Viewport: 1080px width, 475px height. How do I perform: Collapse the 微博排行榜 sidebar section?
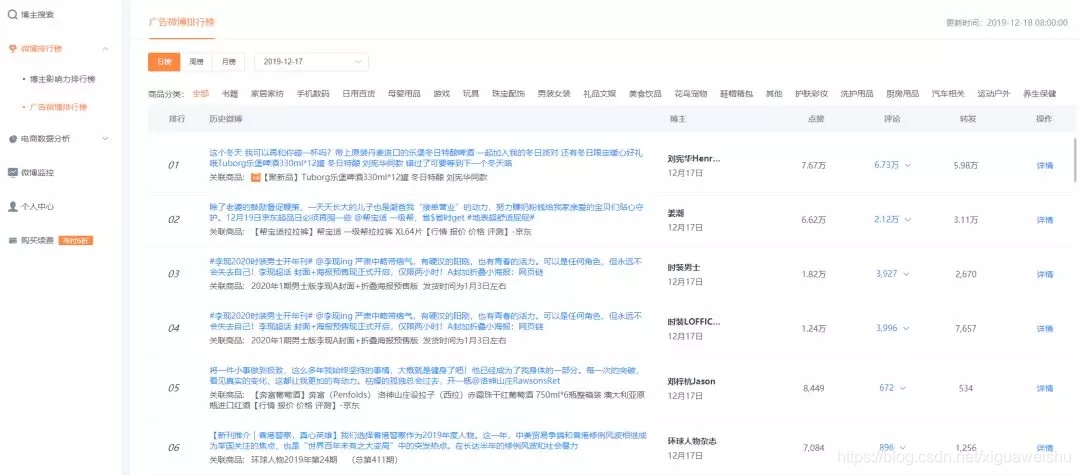pyautogui.click(x=105, y=49)
